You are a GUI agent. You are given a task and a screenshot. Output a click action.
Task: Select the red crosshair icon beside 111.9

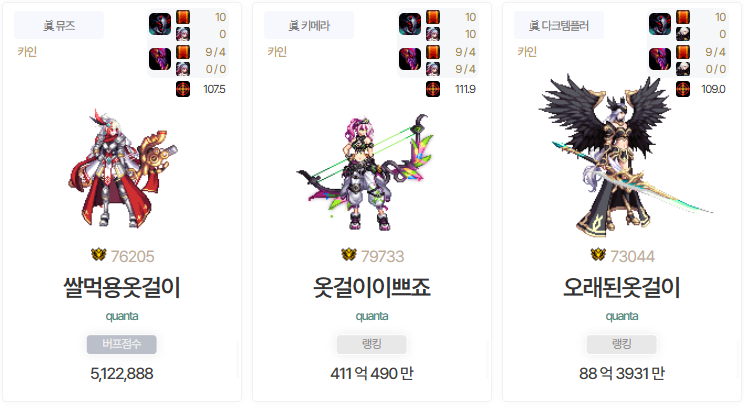(x=433, y=89)
